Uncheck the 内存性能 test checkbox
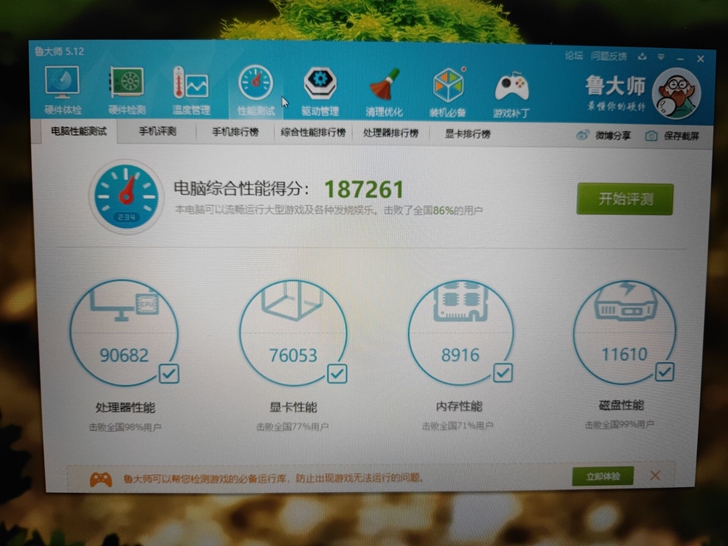728x546 pixels. click(503, 373)
